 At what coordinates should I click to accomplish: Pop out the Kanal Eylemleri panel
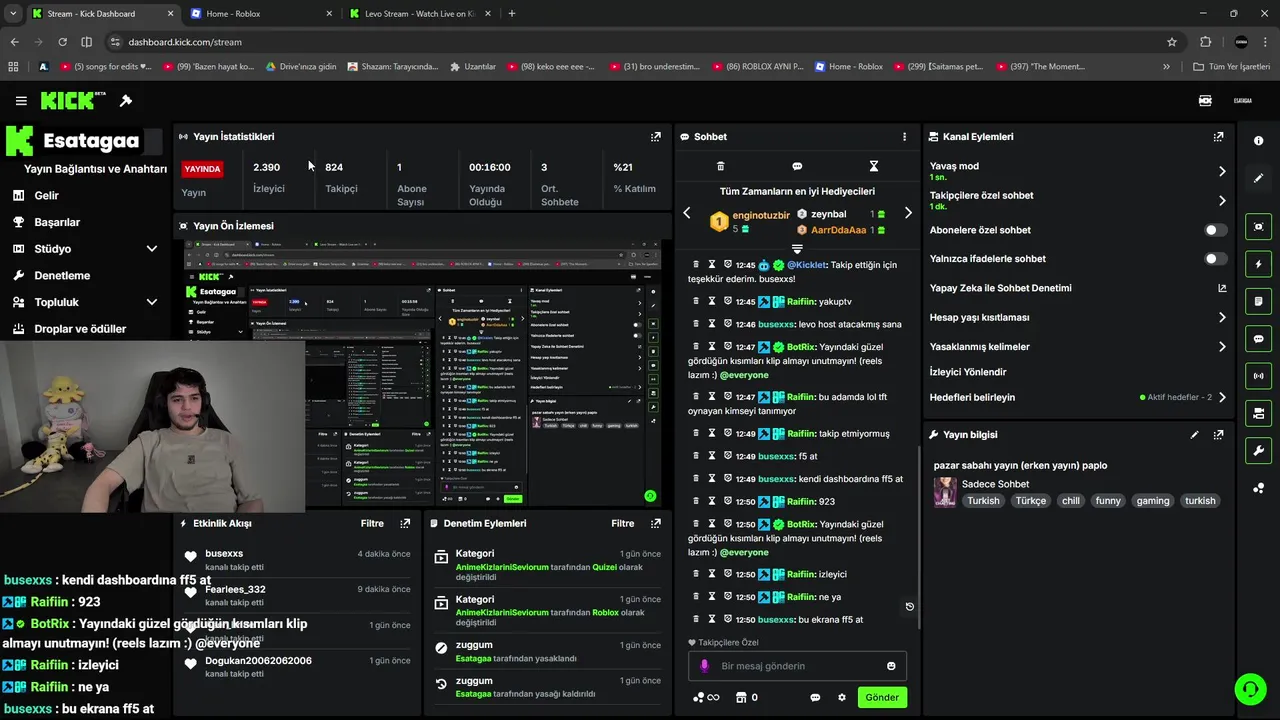(1219, 137)
